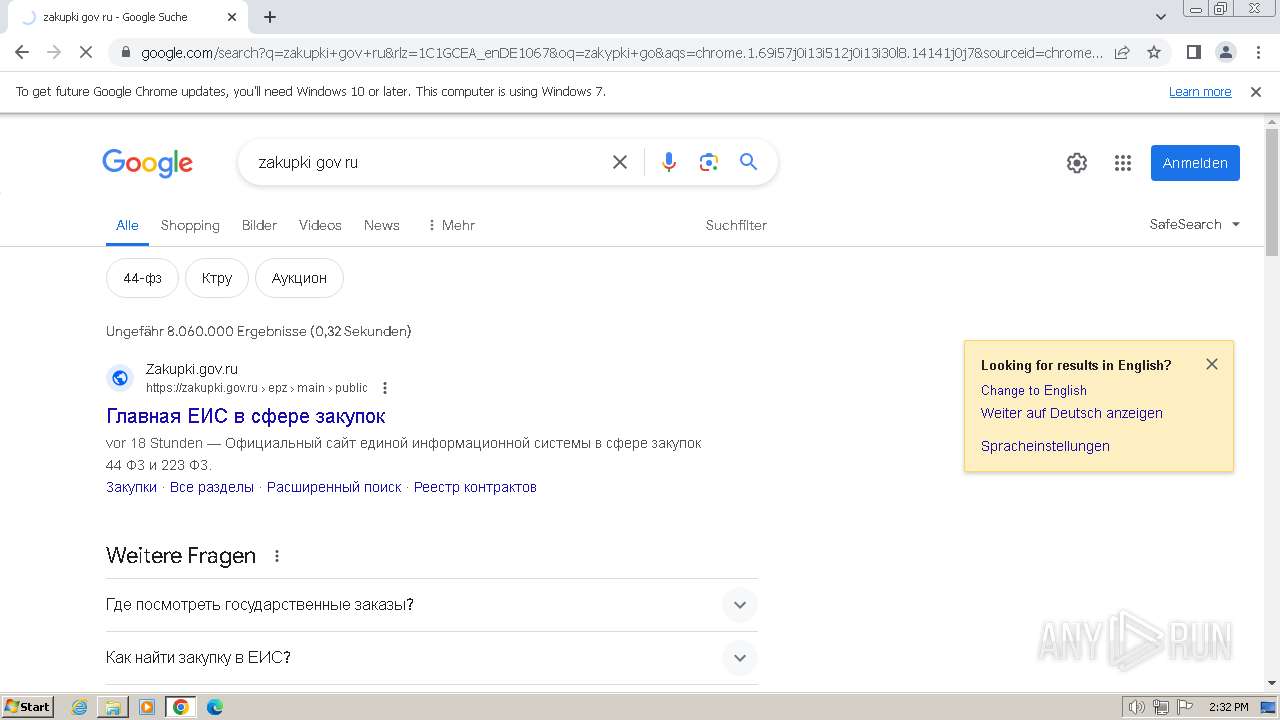Switch to the Videos tab
Screen dimensions: 1280x720
click(x=320, y=225)
